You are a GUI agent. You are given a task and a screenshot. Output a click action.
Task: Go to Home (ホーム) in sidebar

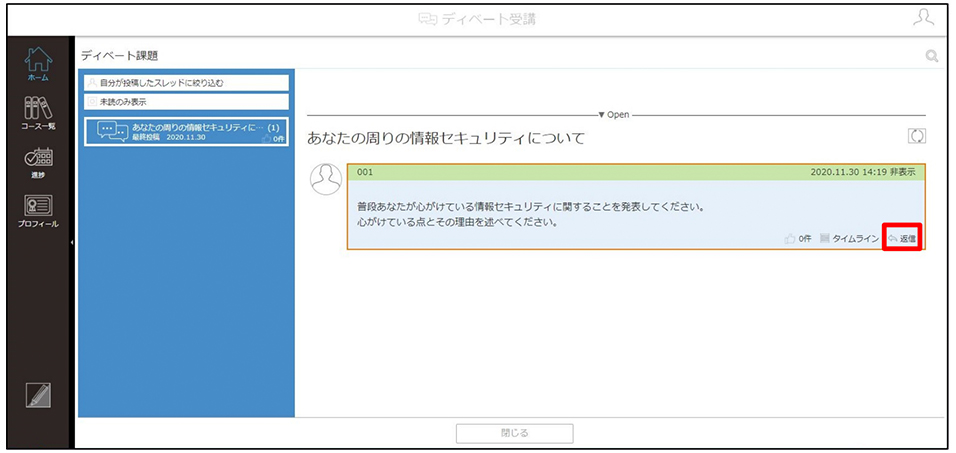tap(38, 64)
